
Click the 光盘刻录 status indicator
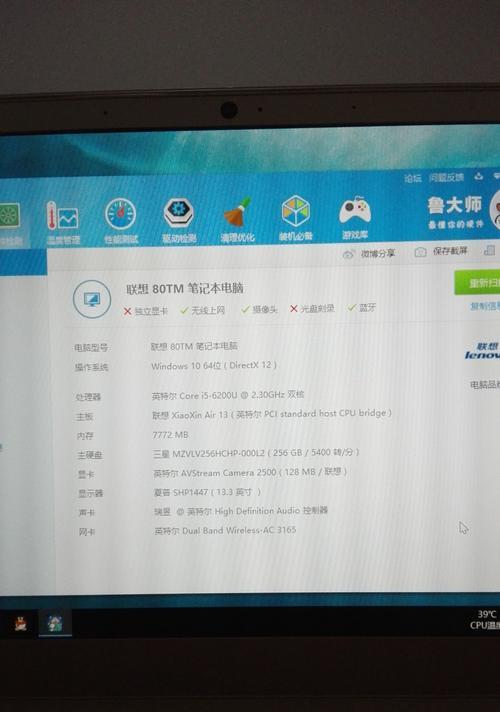(x=312, y=309)
